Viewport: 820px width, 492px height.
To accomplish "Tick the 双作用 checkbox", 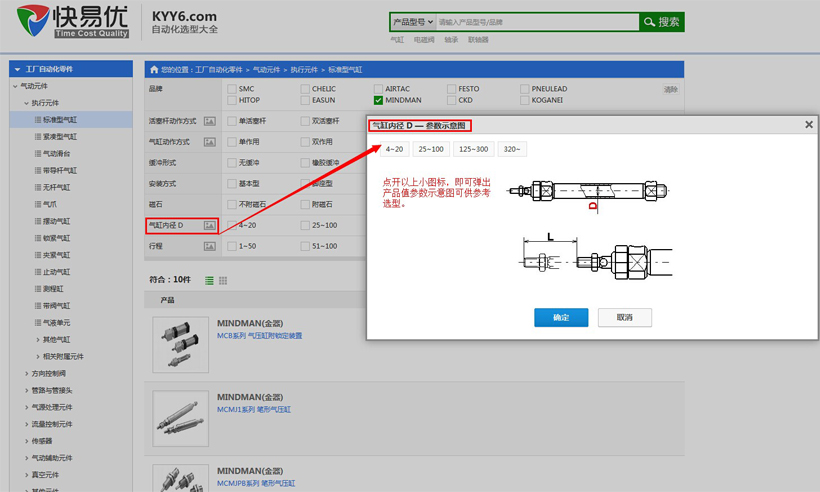I will (305, 142).
